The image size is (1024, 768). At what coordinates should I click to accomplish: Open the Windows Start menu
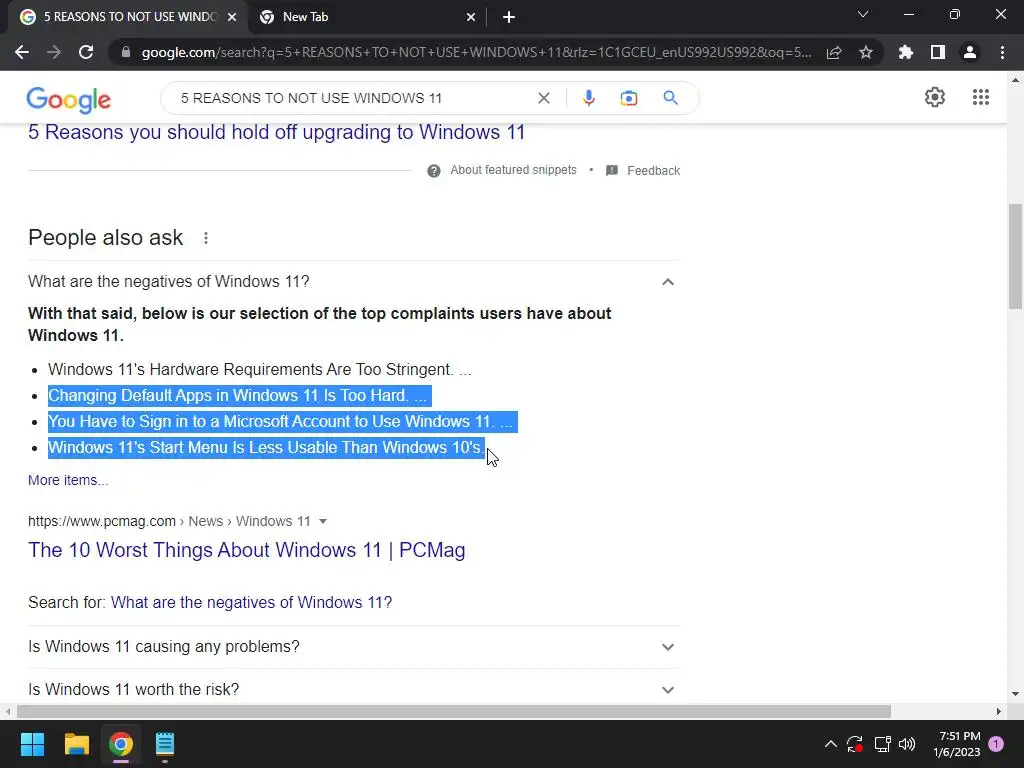pyautogui.click(x=32, y=744)
